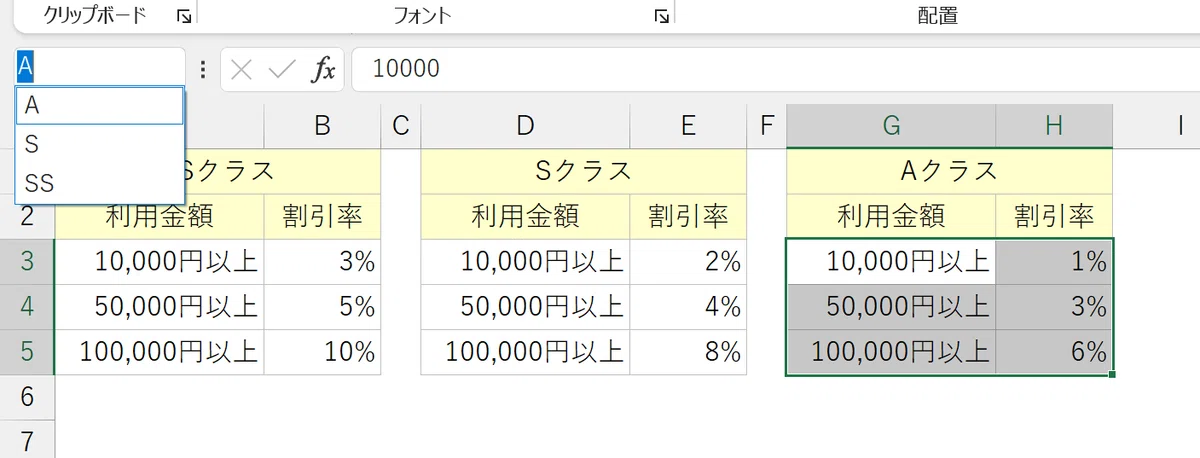
Task: Select row 4 header
Action: click(x=27, y=306)
